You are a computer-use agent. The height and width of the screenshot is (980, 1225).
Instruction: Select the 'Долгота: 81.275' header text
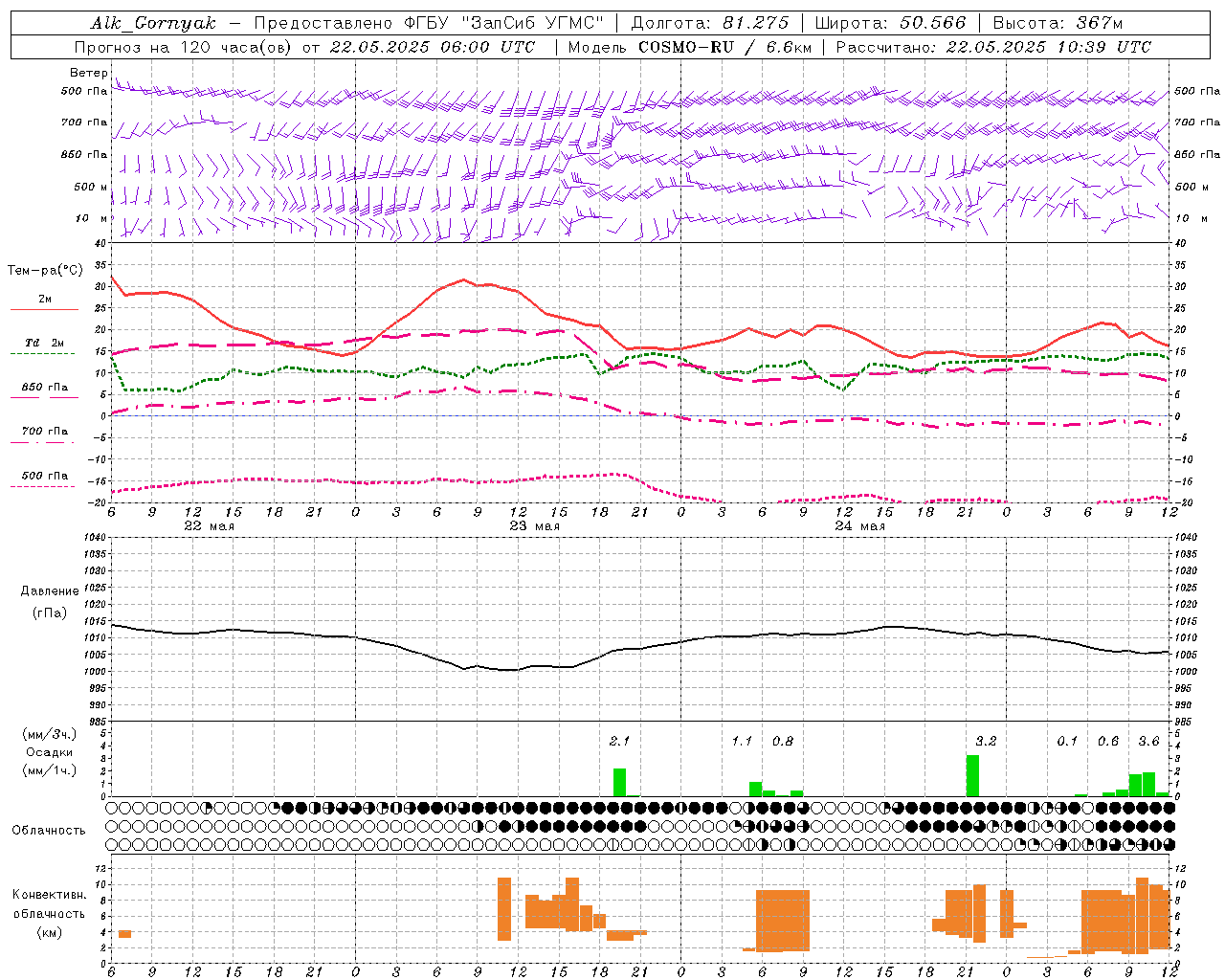[x=710, y=23]
